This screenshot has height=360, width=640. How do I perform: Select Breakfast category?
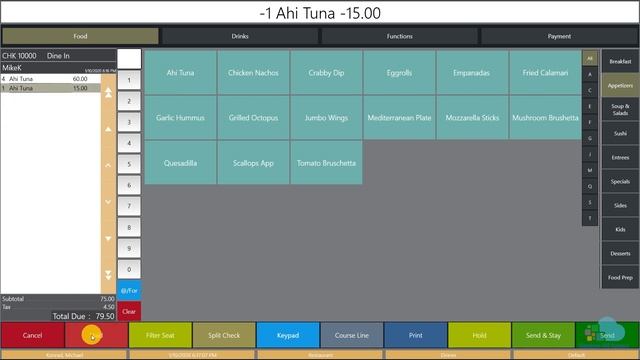coord(620,61)
